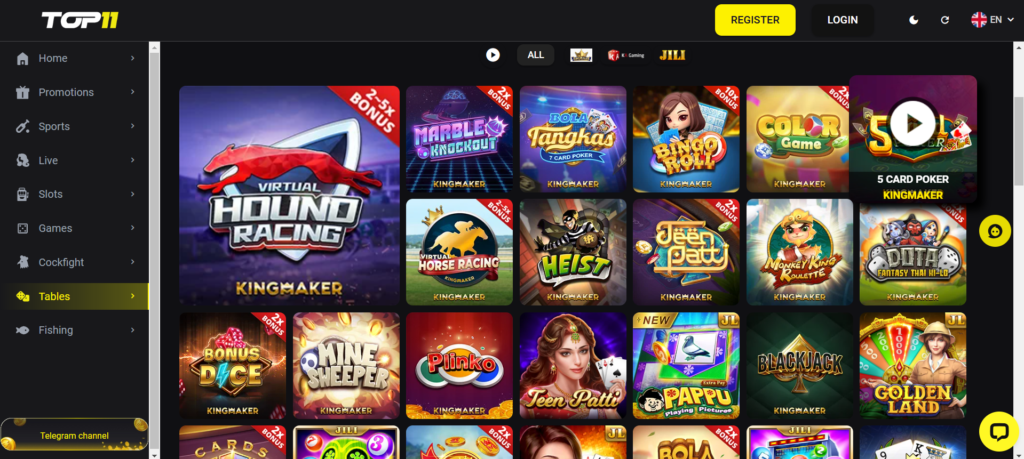Click the refresh icon in header

[944, 20]
